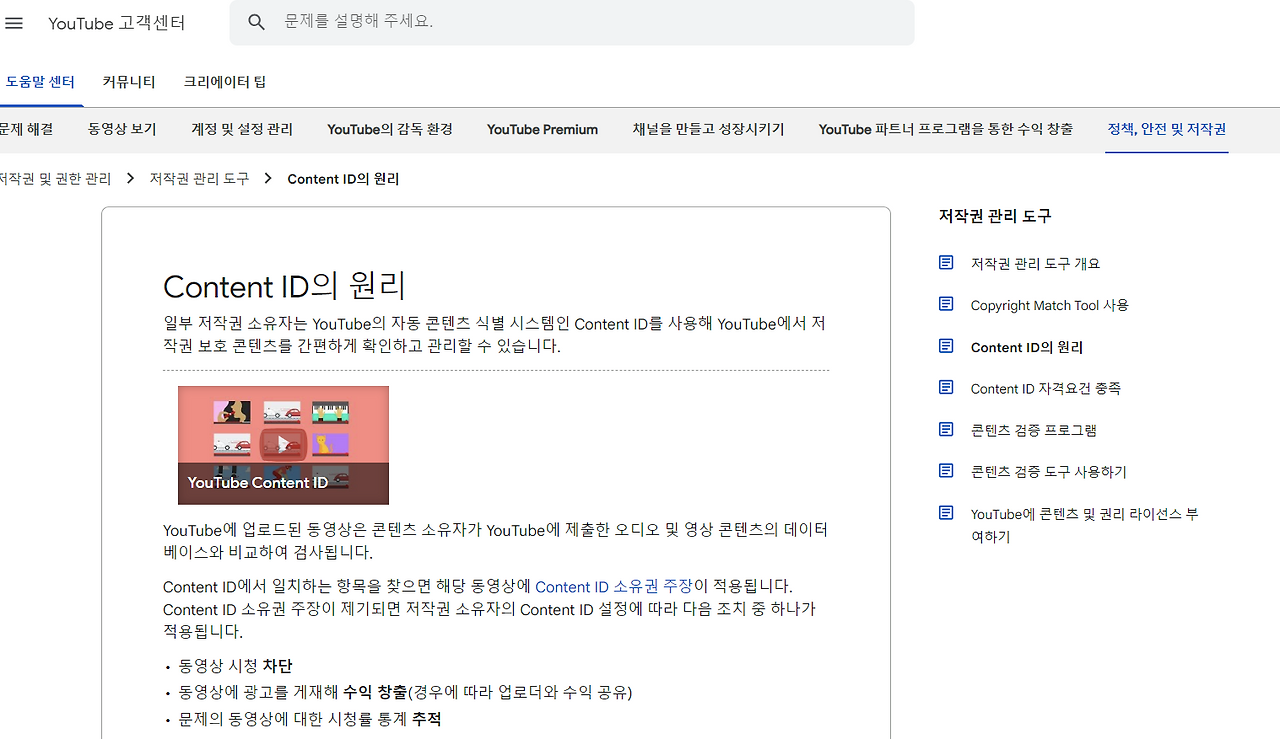The height and width of the screenshot is (739, 1280).
Task: Click the article icon beside Content ID 자격요건 충족
Action: coord(946,387)
